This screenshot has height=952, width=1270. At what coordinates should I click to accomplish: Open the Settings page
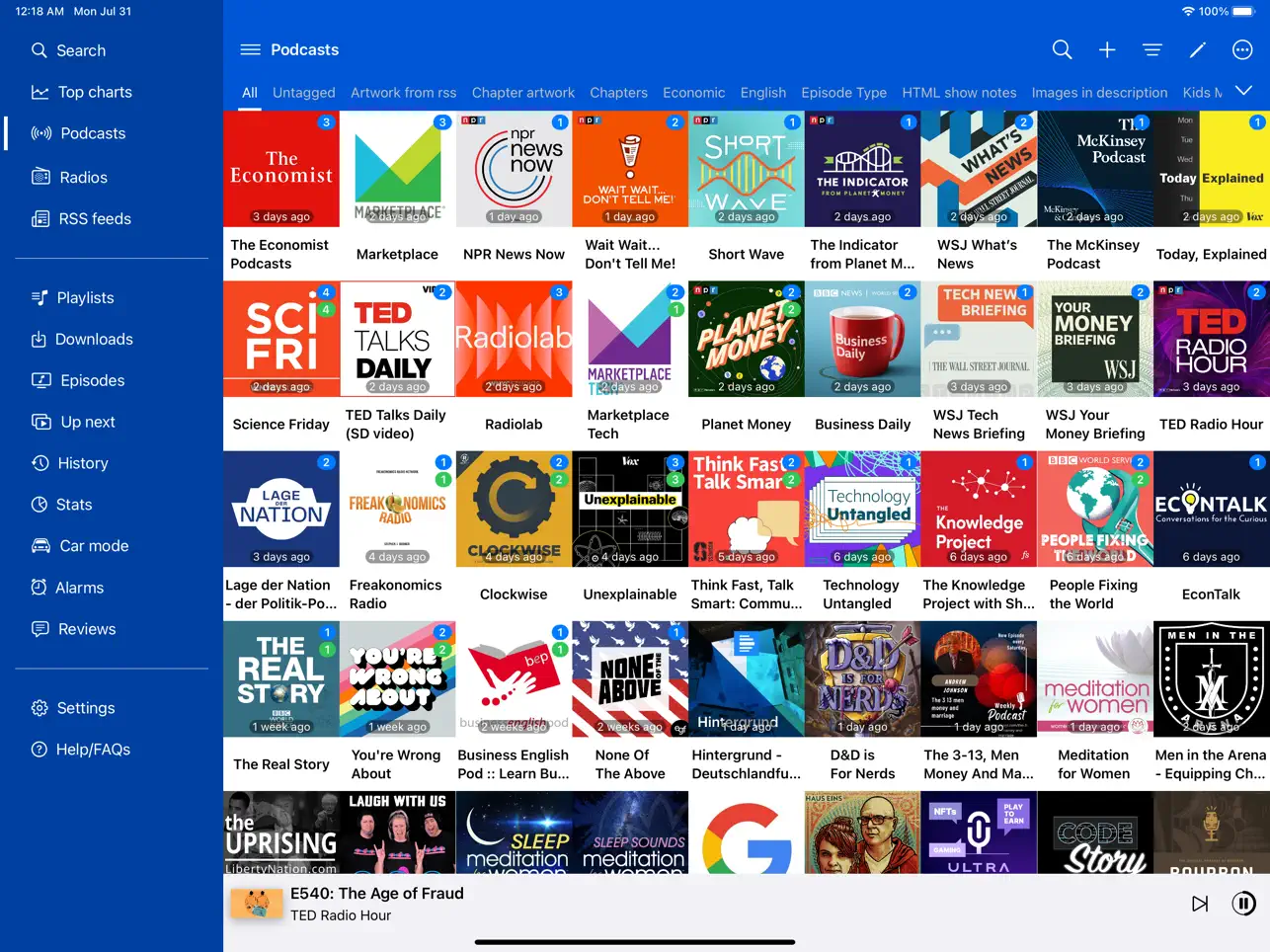84,707
